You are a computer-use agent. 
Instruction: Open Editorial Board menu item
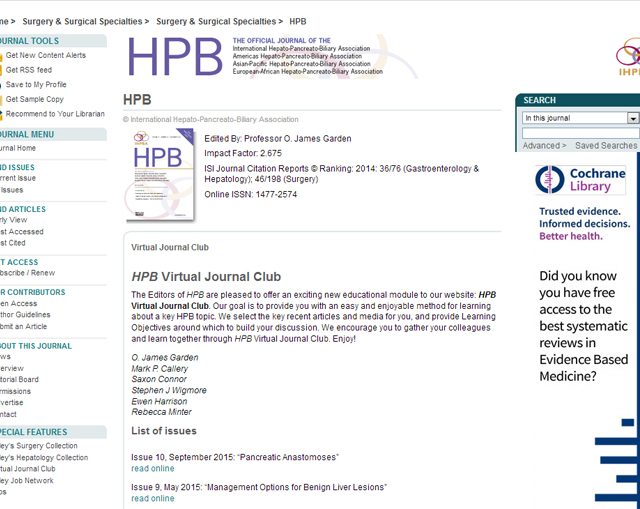click(18, 380)
